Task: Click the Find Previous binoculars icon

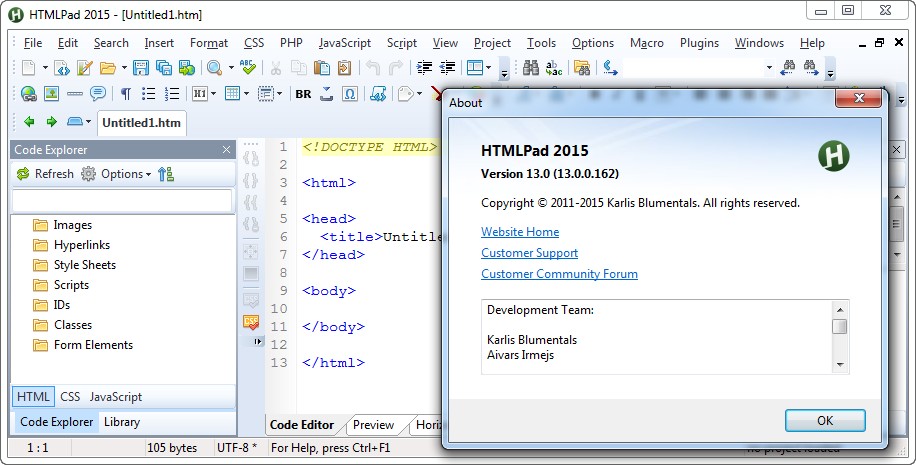Action: tap(788, 67)
